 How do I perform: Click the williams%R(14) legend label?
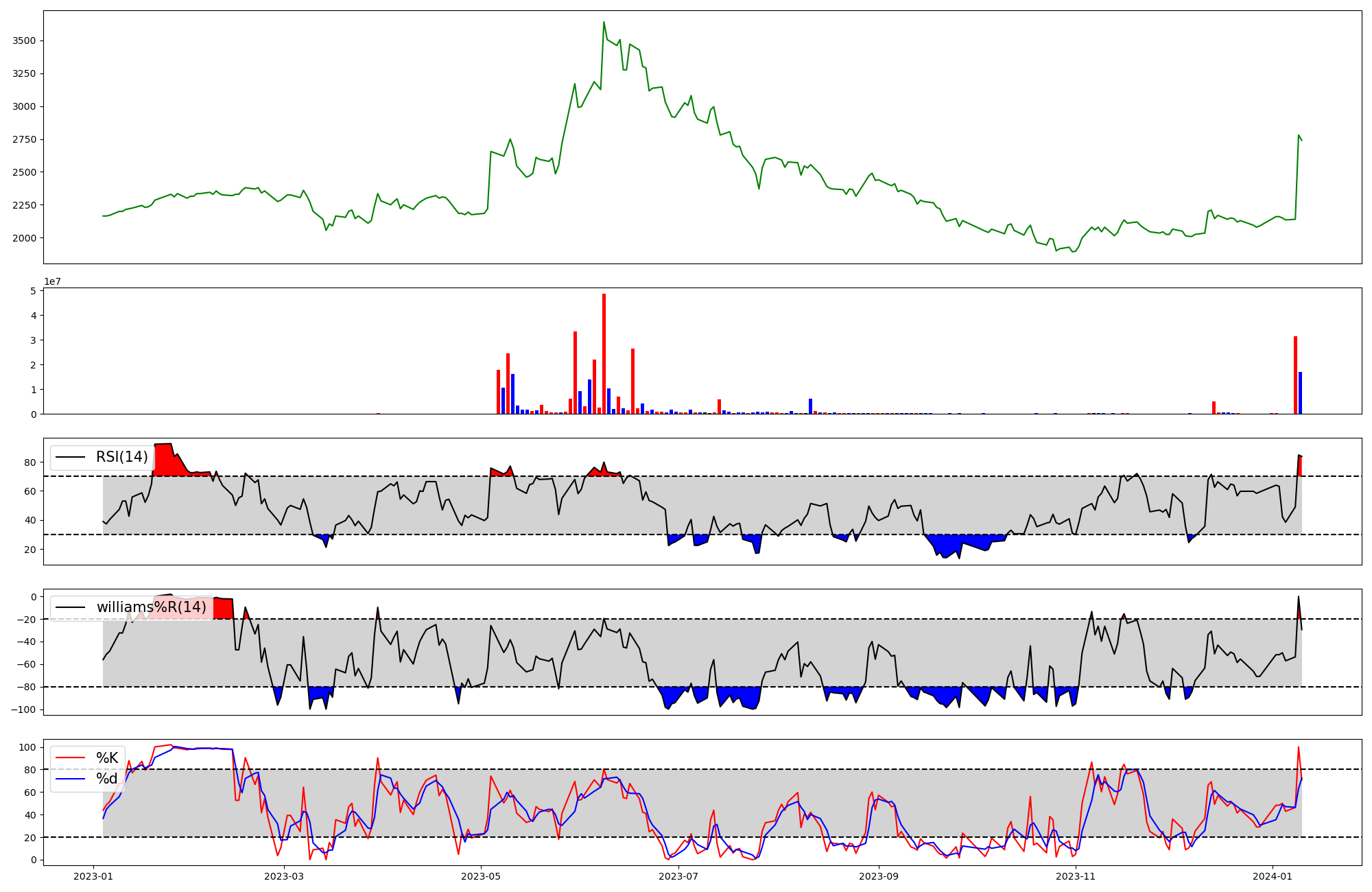point(151,607)
